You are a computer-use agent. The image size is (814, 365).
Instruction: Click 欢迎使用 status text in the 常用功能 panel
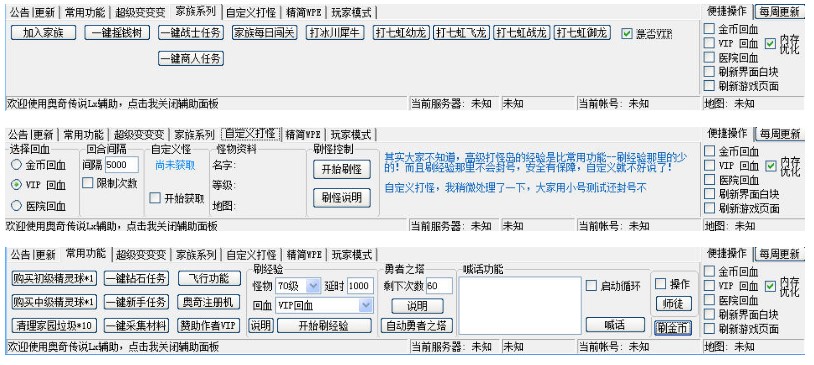(x=112, y=346)
